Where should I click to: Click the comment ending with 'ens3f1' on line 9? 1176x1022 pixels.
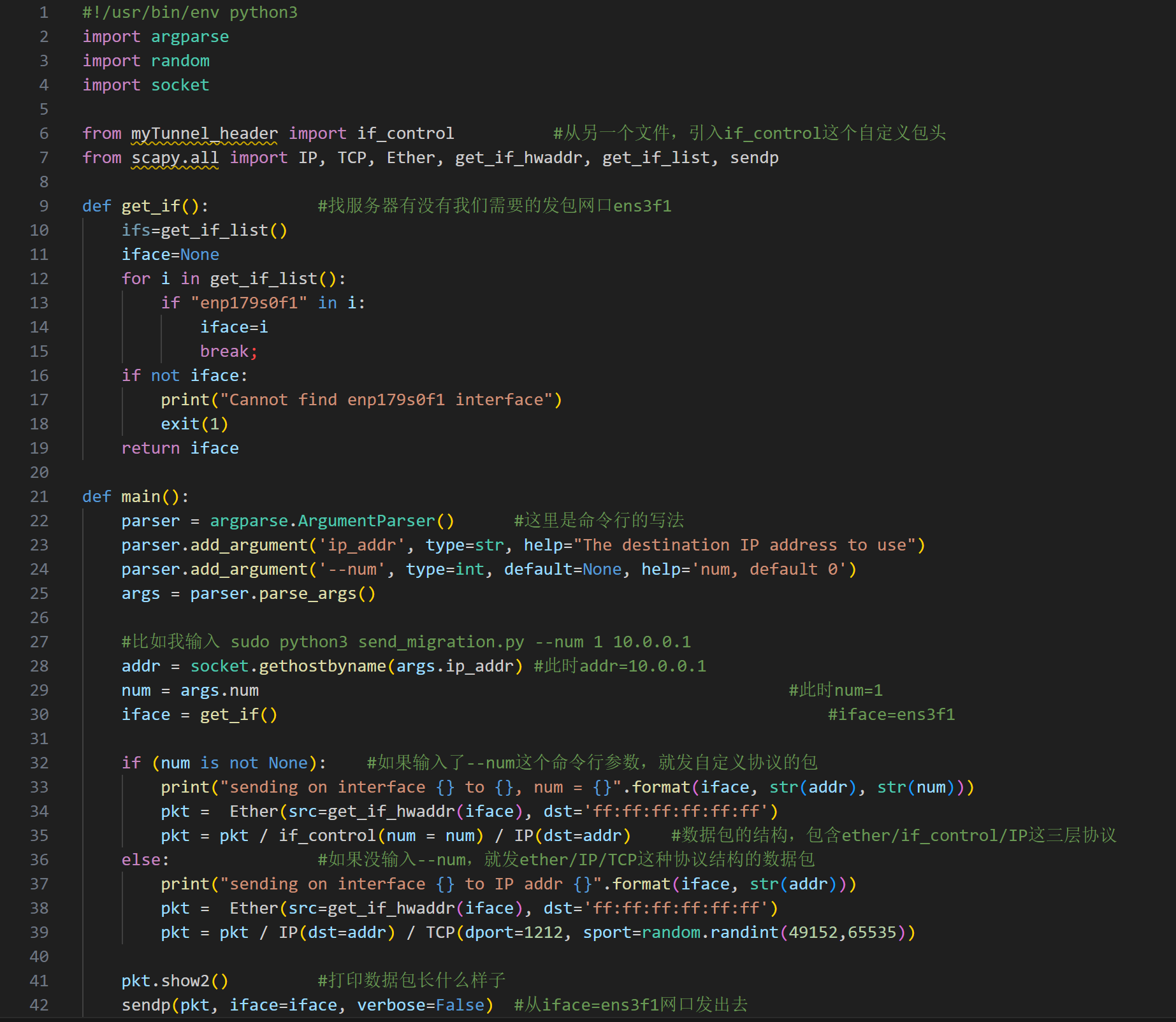pos(495,206)
